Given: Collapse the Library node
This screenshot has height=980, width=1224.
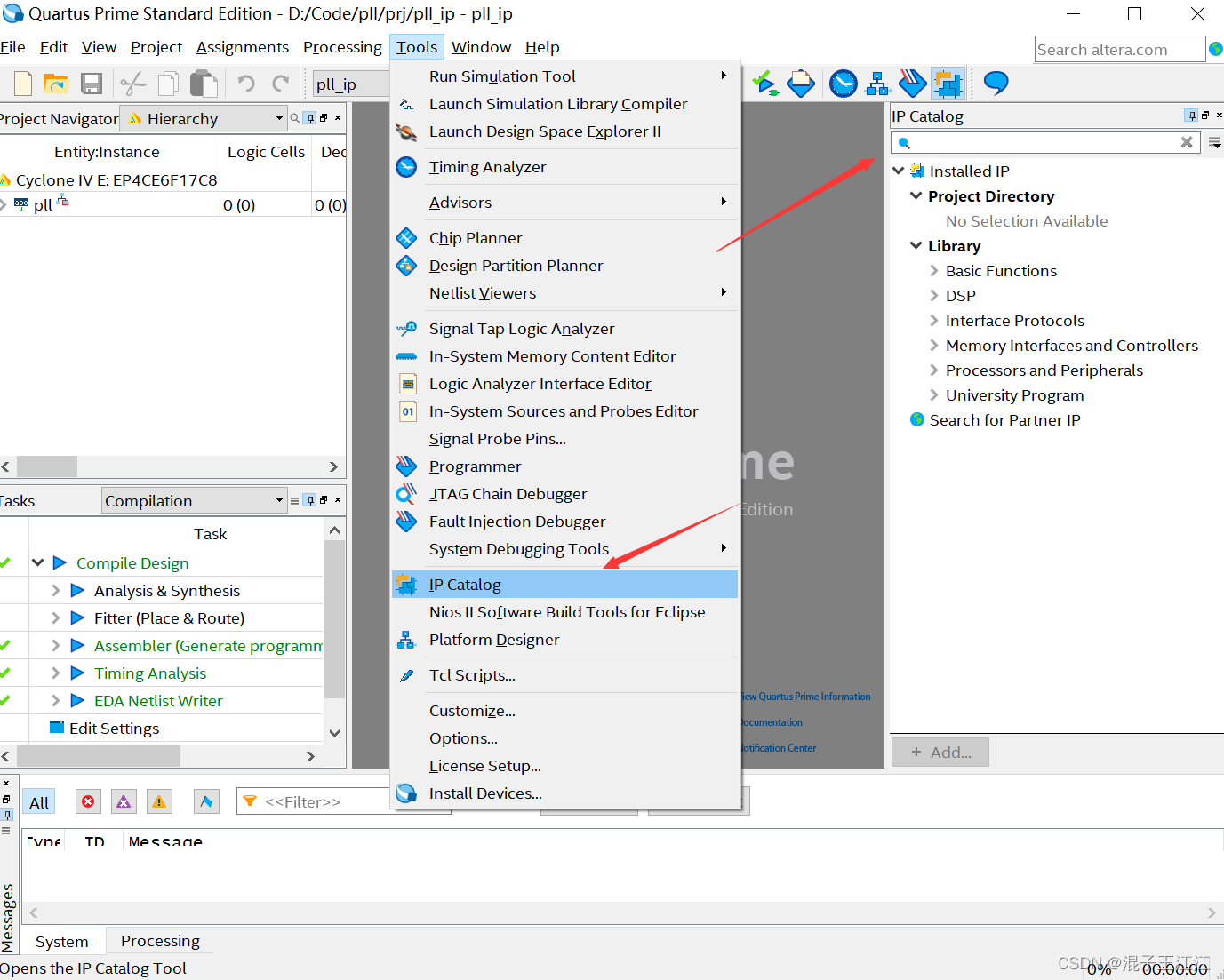Looking at the screenshot, I should click(x=916, y=245).
